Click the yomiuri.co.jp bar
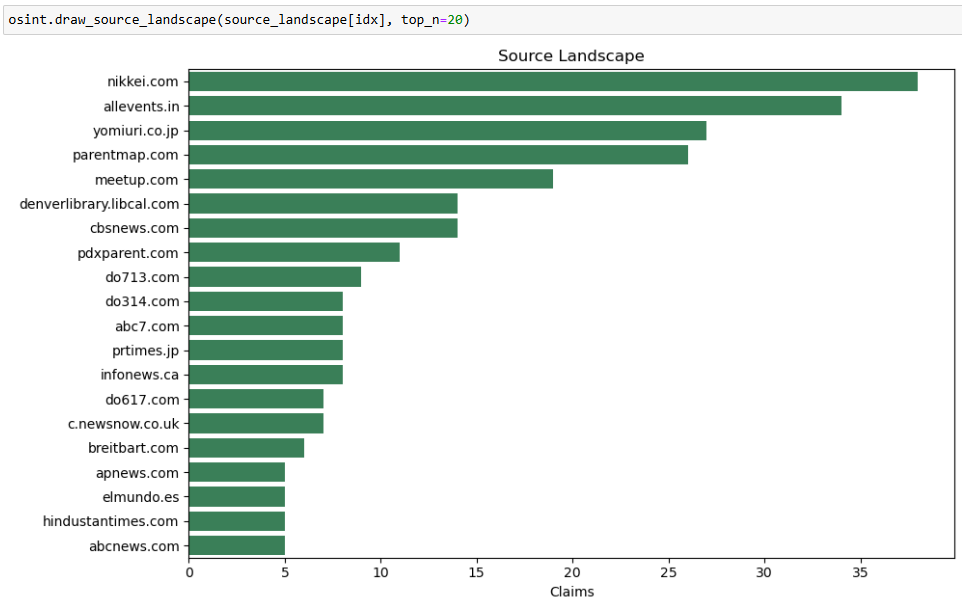962x600 pixels. pos(448,131)
